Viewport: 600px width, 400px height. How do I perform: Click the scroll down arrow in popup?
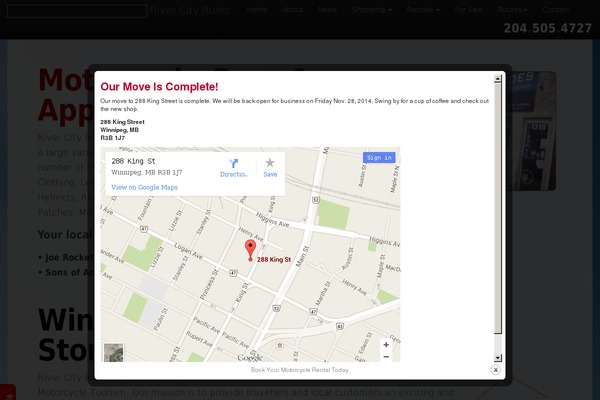498,357
